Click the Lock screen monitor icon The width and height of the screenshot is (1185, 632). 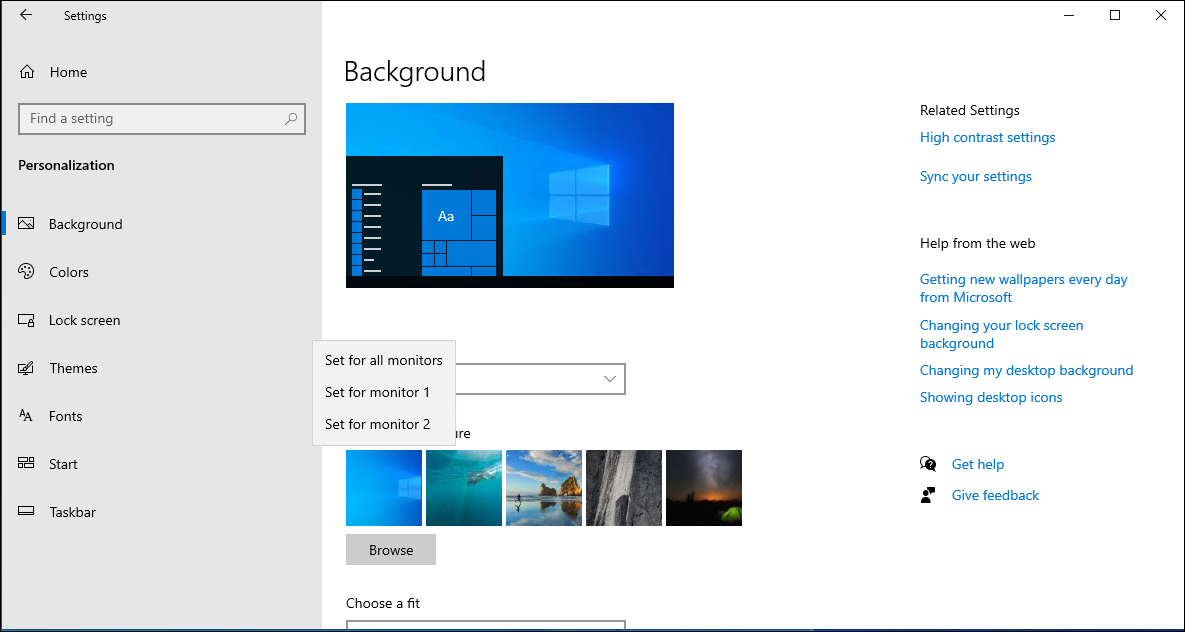(27, 320)
